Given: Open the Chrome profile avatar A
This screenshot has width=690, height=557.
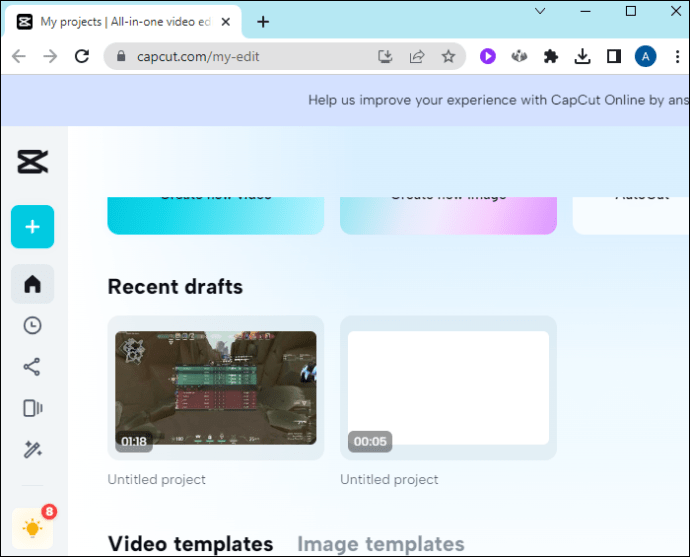Looking at the screenshot, I should tap(646, 56).
